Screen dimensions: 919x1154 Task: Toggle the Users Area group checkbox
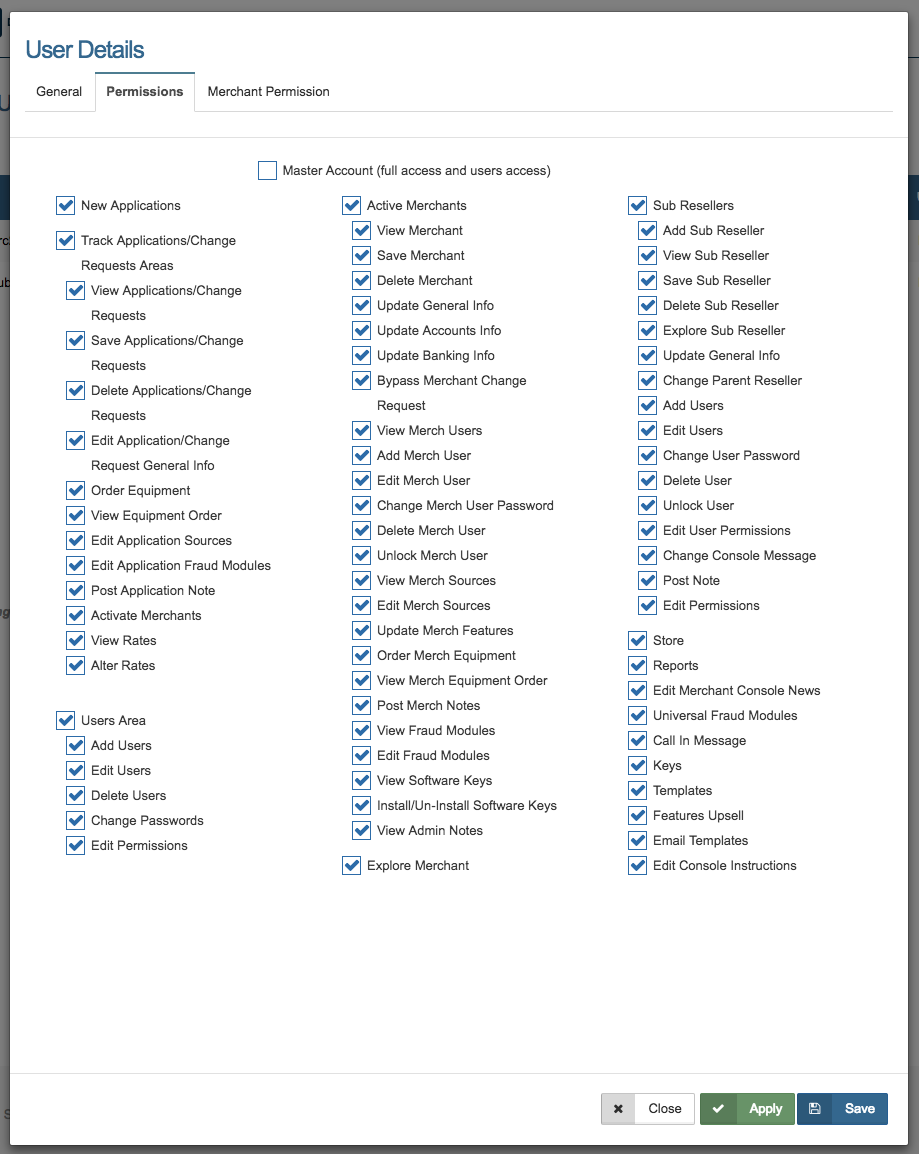point(66,721)
